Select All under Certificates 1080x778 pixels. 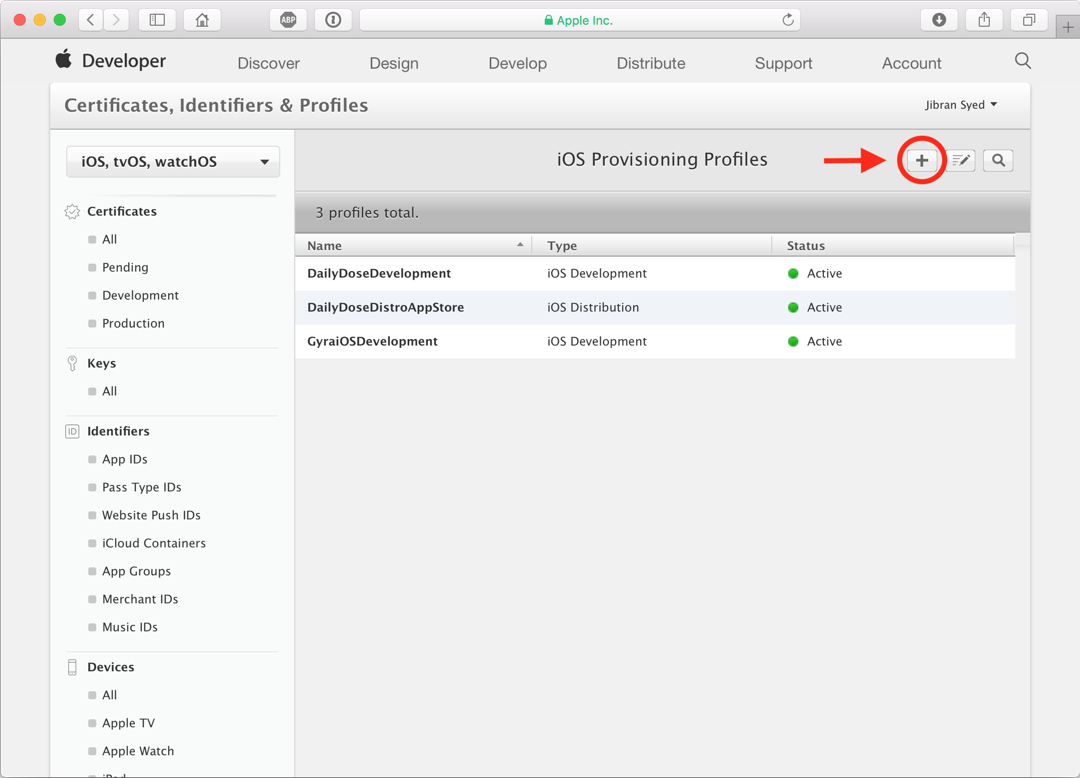click(110, 240)
